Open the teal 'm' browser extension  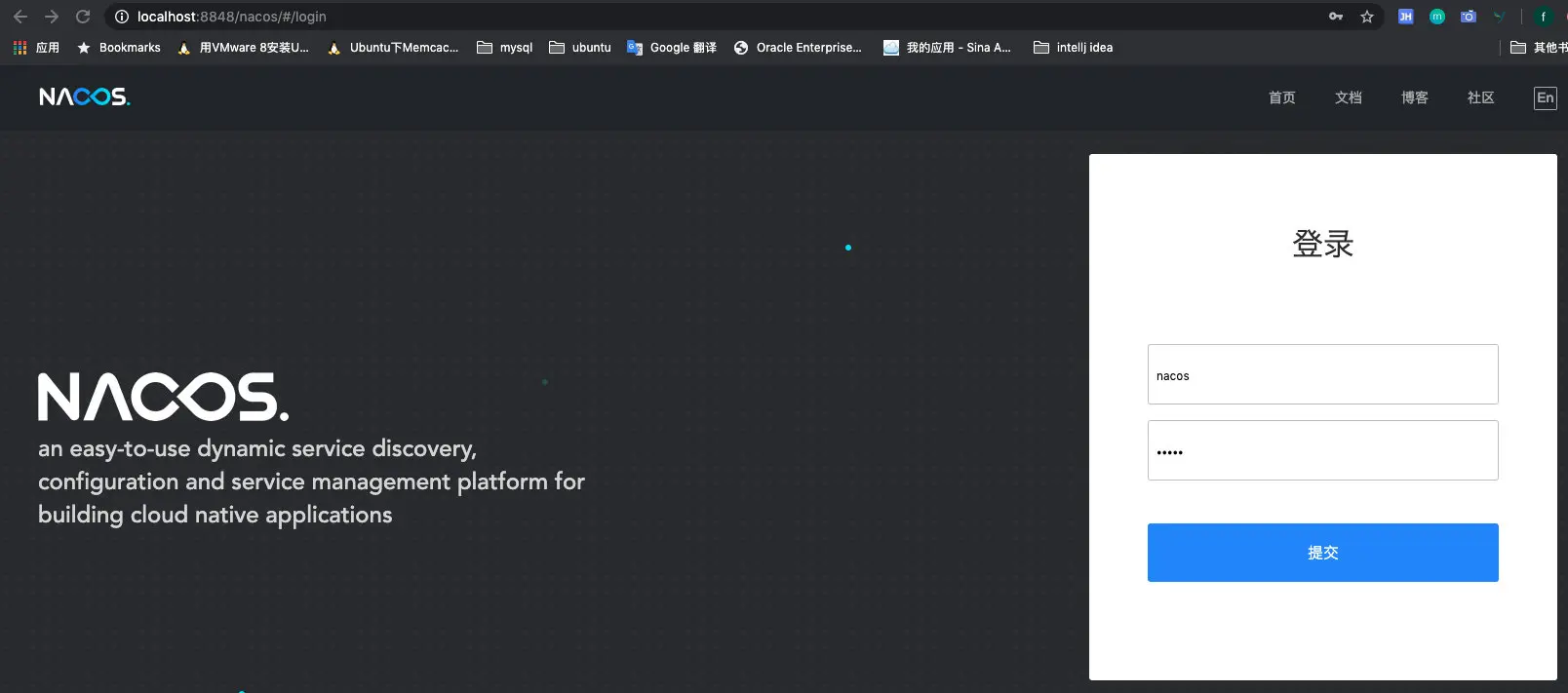[1437, 17]
